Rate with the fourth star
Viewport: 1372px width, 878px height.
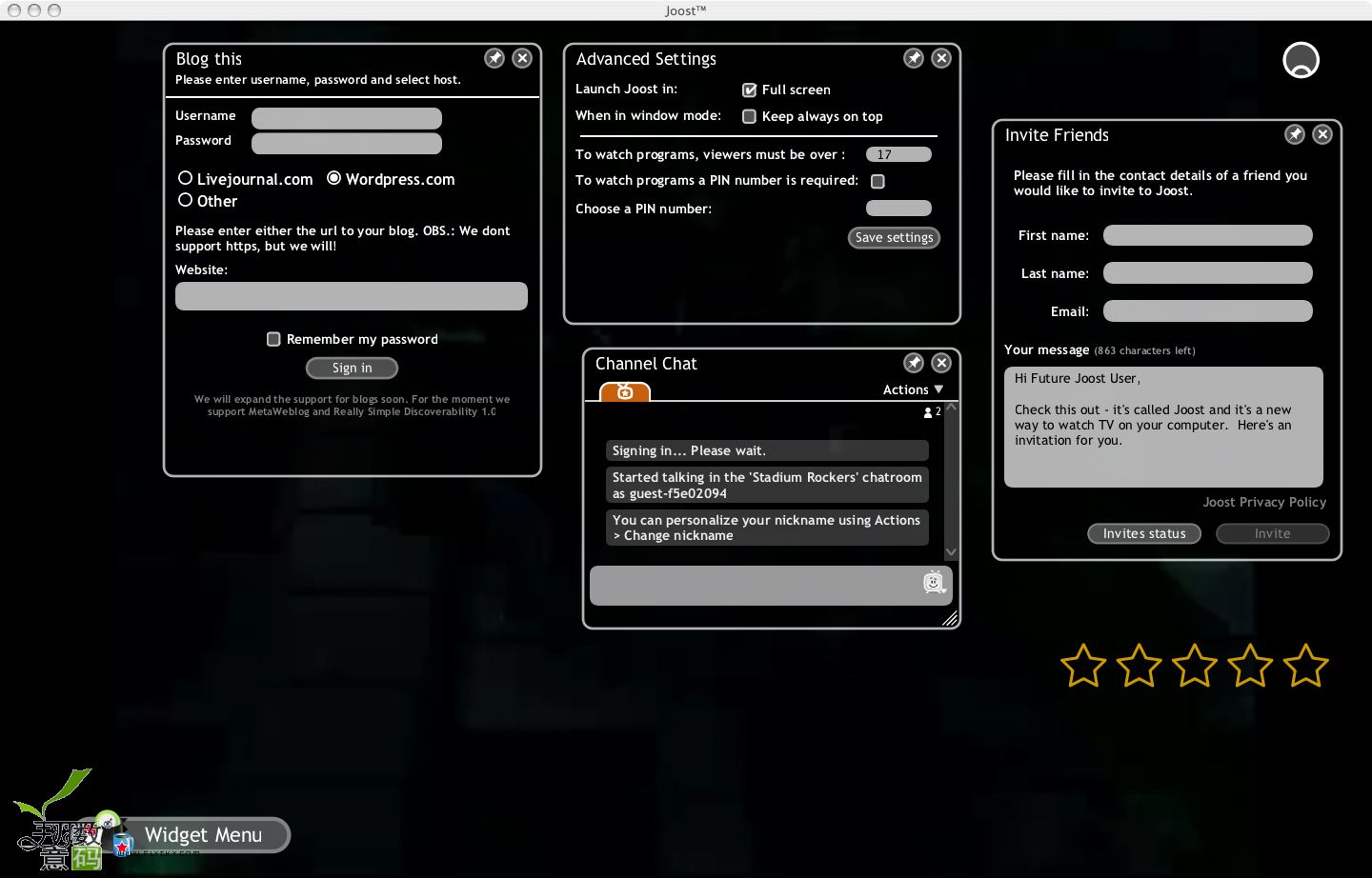[1249, 666]
